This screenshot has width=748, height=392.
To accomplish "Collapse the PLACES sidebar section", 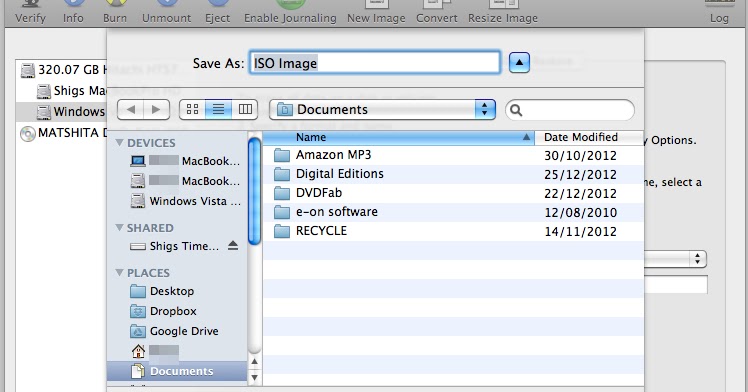I will [x=120, y=272].
